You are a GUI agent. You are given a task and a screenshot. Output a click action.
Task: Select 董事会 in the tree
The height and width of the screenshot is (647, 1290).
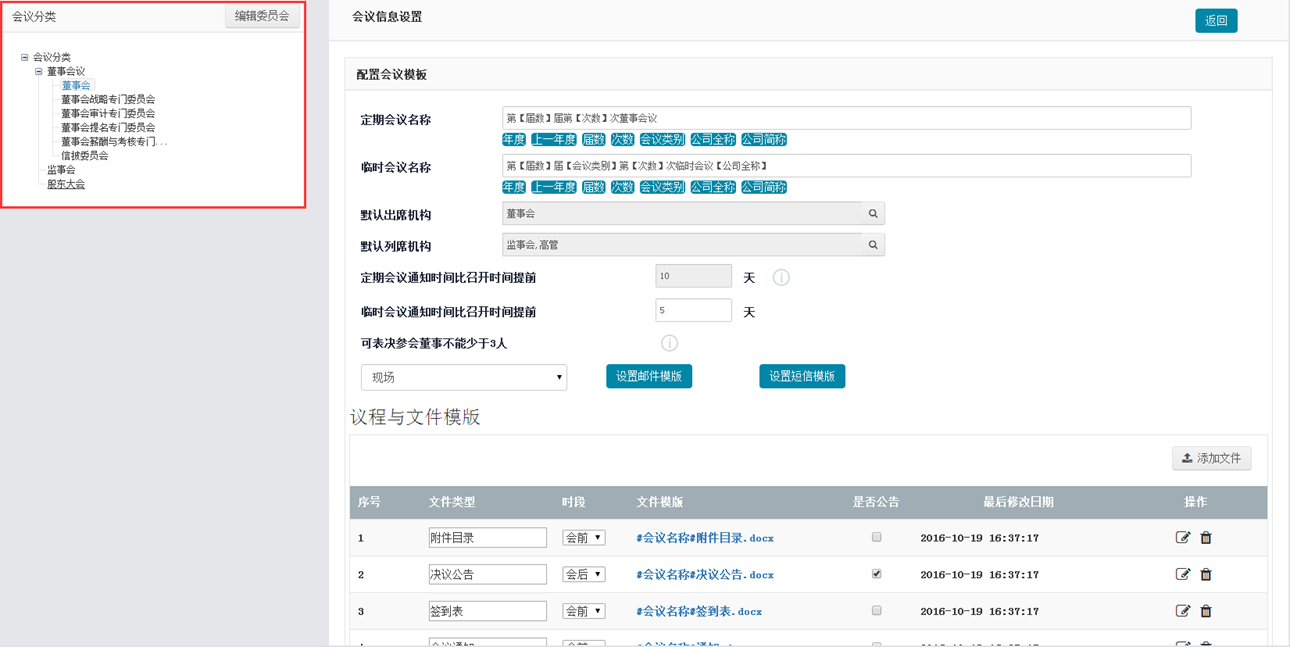(x=76, y=85)
